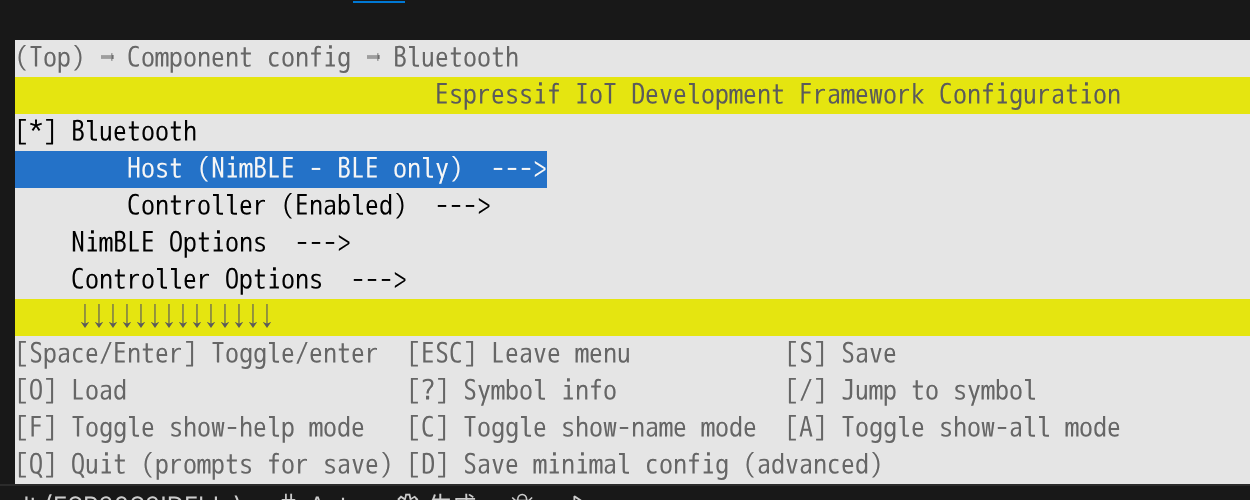
Task: Click [C] Toggle show-name mode
Action: pyautogui.click(x=582, y=428)
